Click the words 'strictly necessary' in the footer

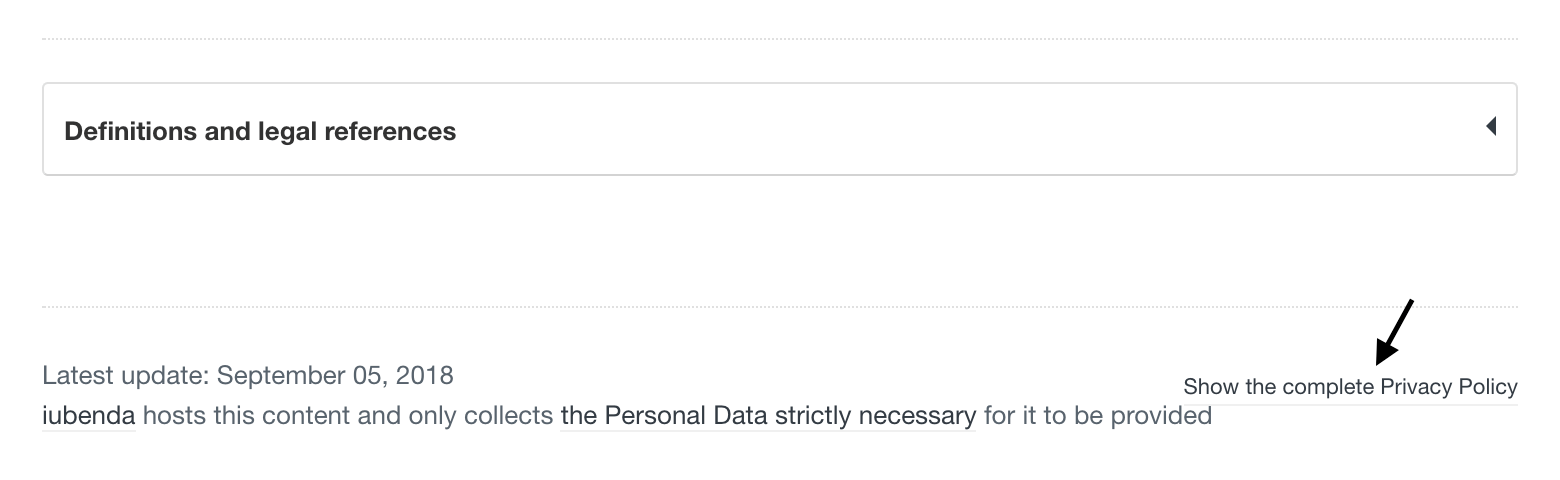coord(875,415)
